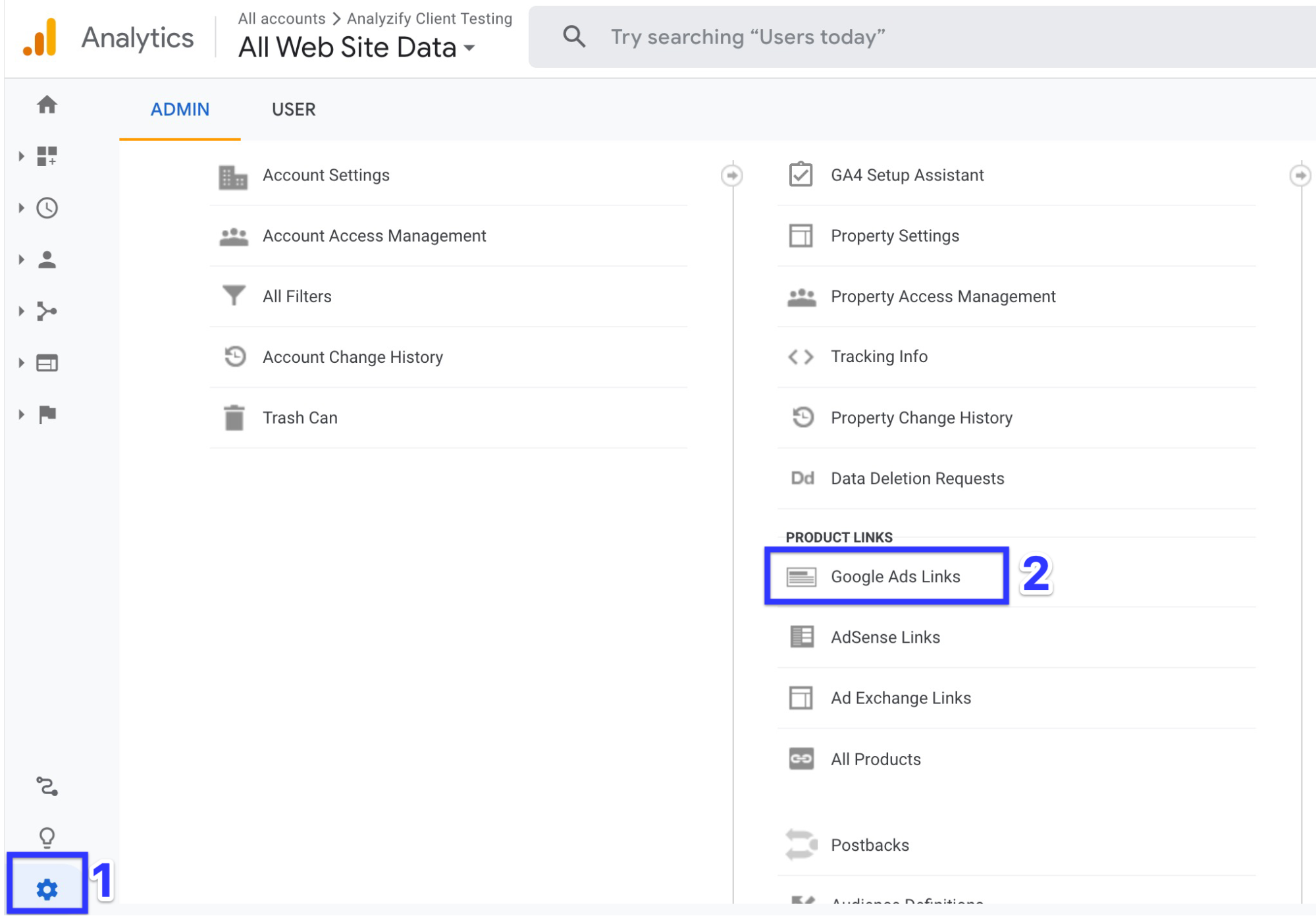The height and width of the screenshot is (916, 1316).
Task: Click the Property Settings window icon
Action: point(801,236)
